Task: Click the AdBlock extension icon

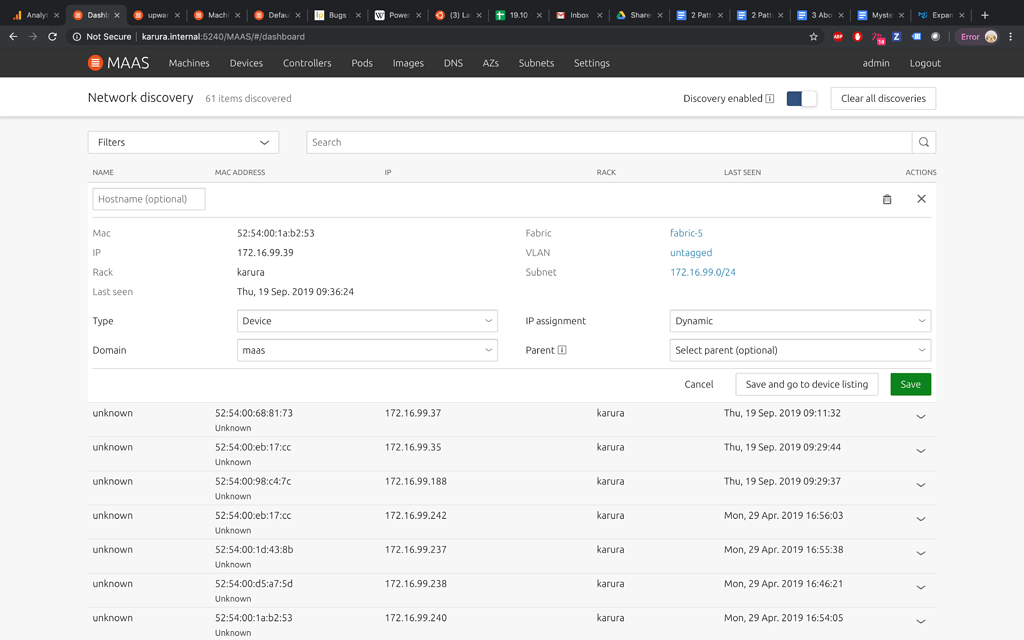Action: click(x=838, y=37)
